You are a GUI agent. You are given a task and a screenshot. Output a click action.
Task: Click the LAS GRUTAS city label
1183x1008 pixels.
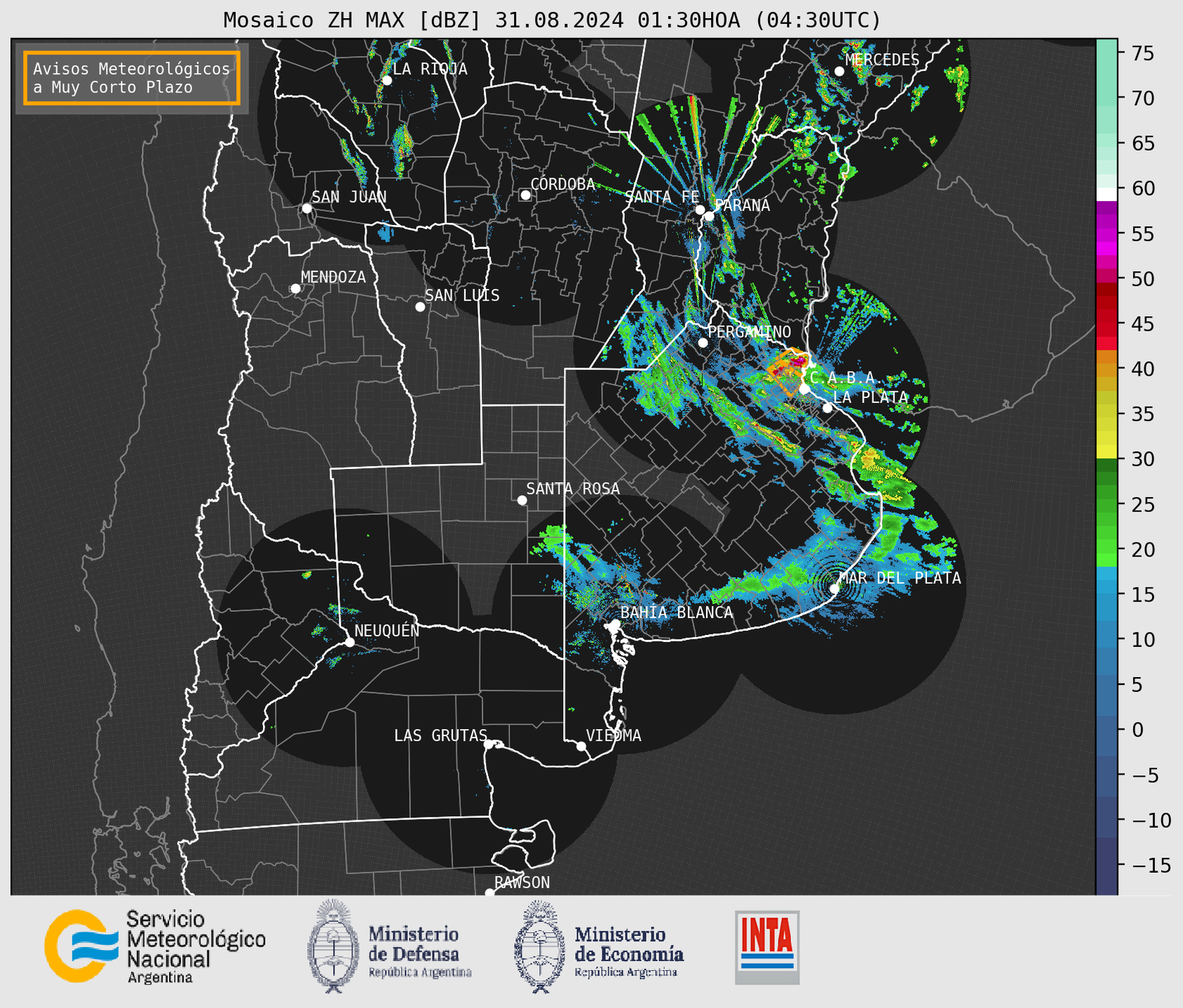click(440, 736)
